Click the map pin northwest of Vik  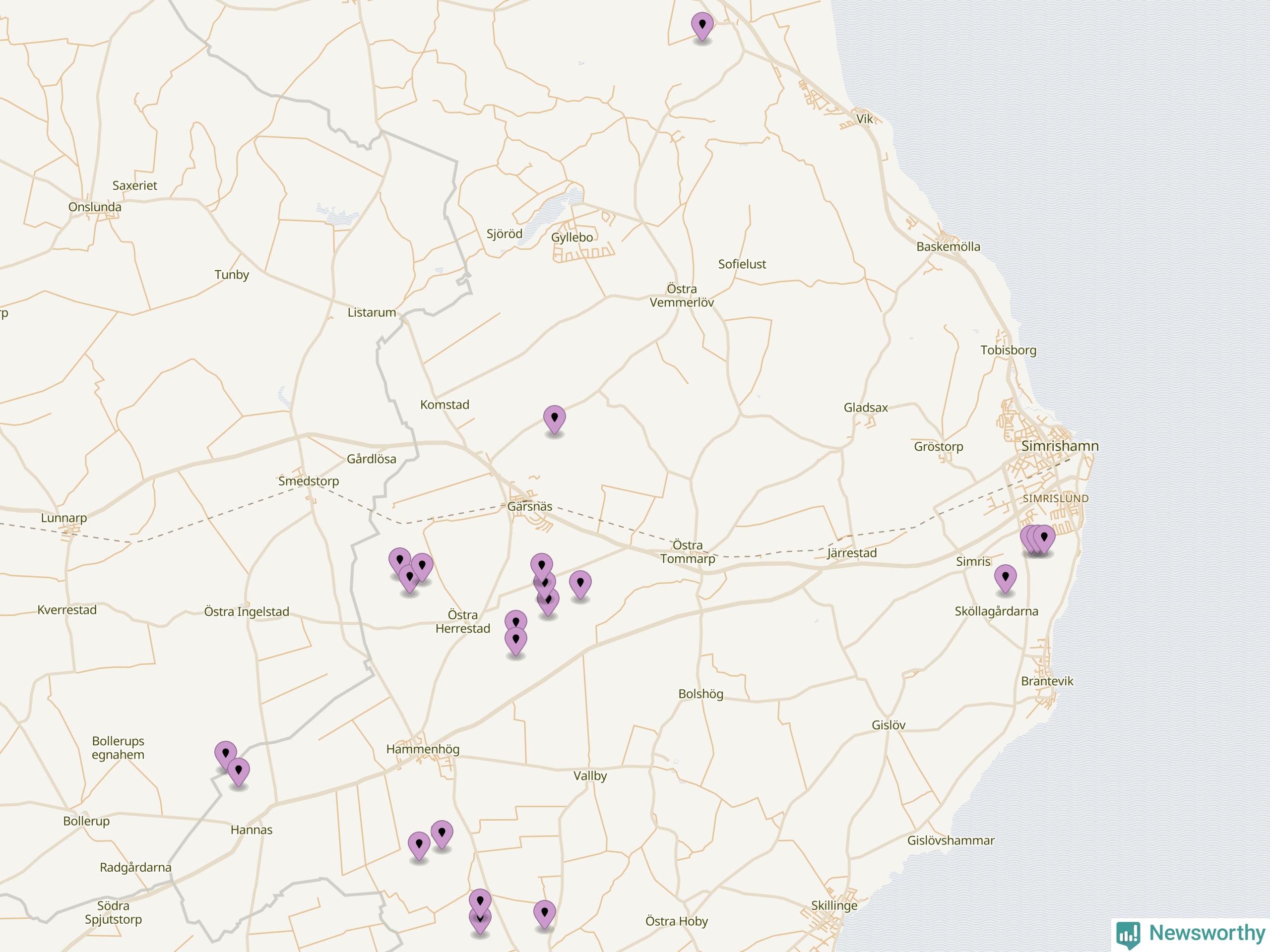pyautogui.click(x=702, y=26)
